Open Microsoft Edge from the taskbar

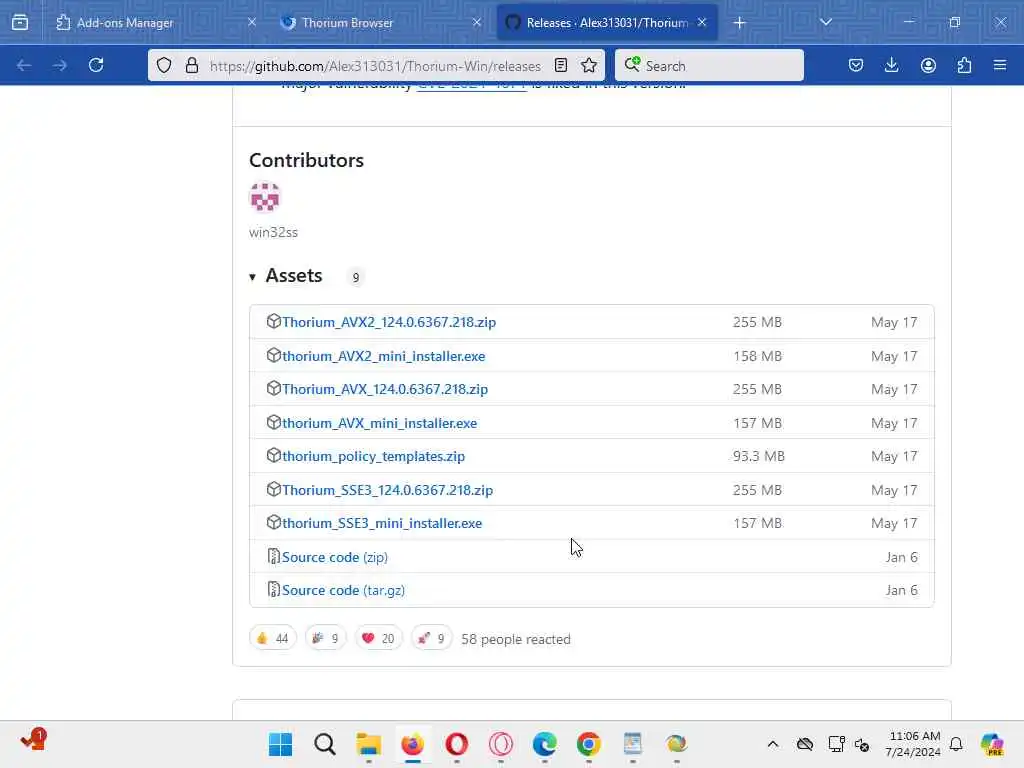click(544, 744)
